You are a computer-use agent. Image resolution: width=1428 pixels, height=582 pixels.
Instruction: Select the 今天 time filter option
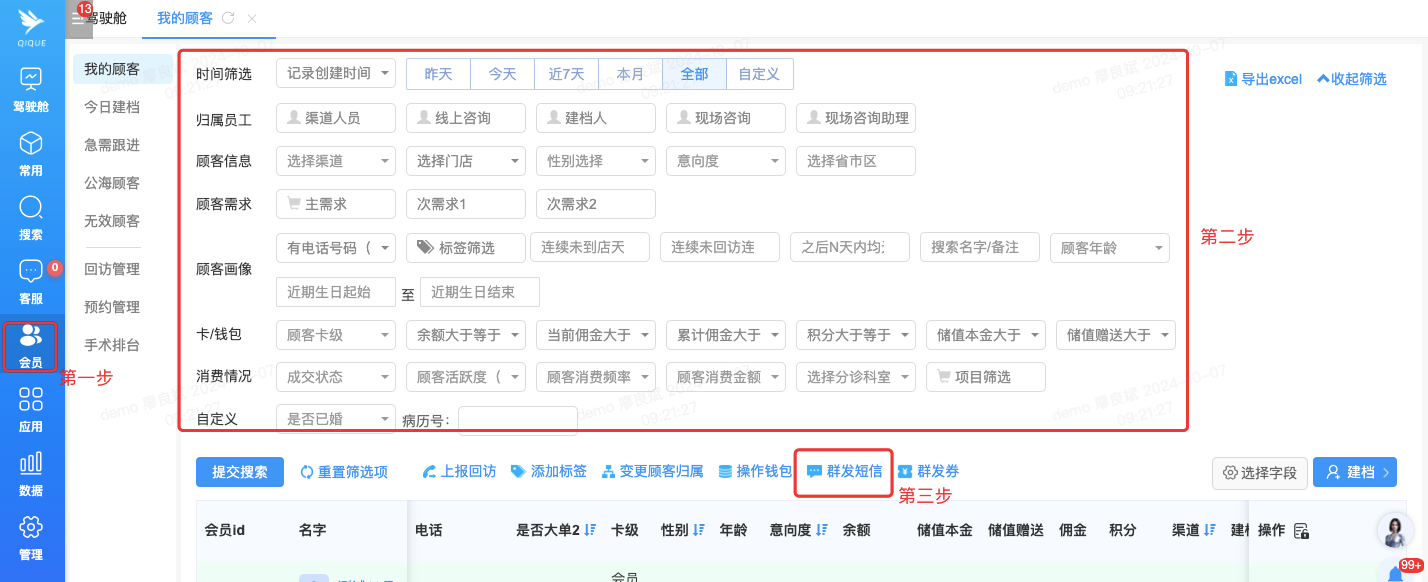pos(502,74)
